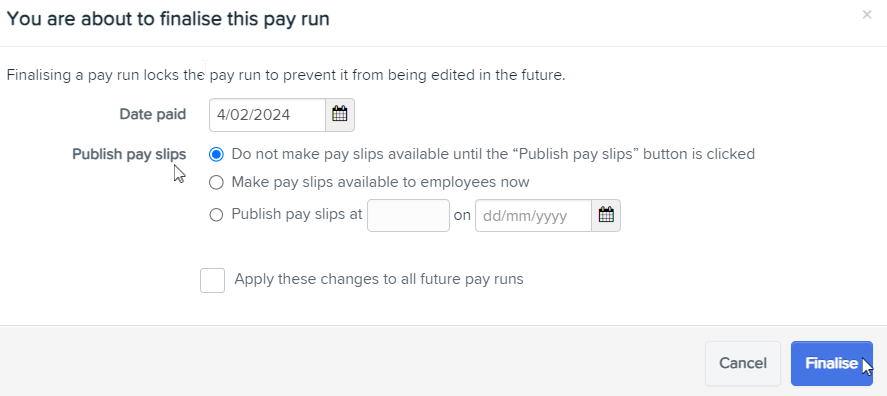The image size is (887, 396).
Task: Select the "Publish pay slips at" radio button
Action: coord(216,215)
